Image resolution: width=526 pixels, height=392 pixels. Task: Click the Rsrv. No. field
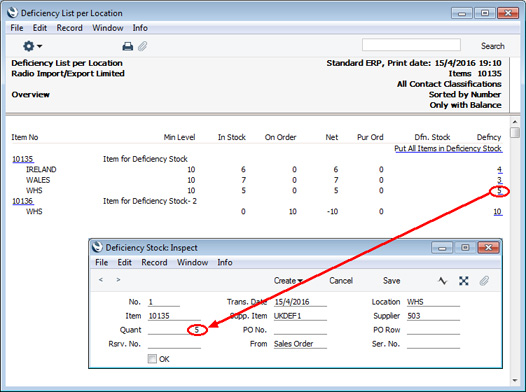coord(174,344)
